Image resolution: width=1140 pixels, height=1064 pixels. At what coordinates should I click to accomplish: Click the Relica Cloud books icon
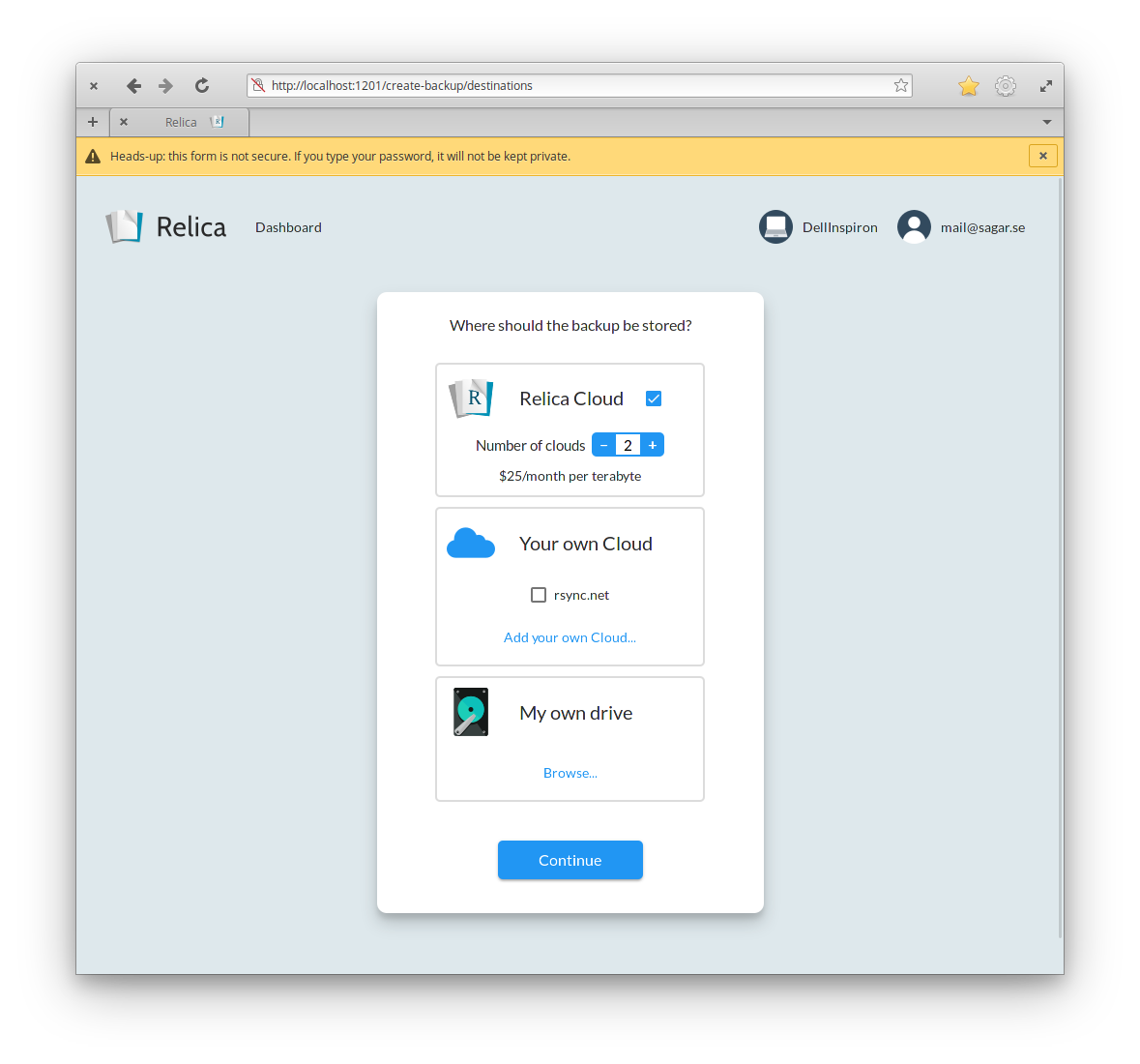471,399
